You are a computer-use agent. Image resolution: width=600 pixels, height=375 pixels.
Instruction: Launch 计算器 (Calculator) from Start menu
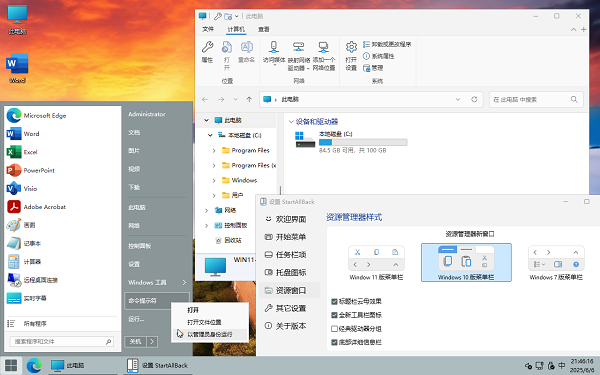tap(62, 262)
